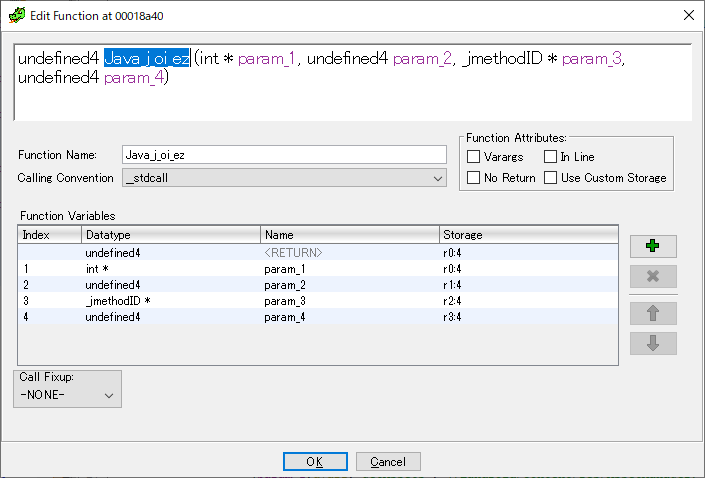Select the param_2 name cell in table
The image size is (705, 478).
point(350,285)
